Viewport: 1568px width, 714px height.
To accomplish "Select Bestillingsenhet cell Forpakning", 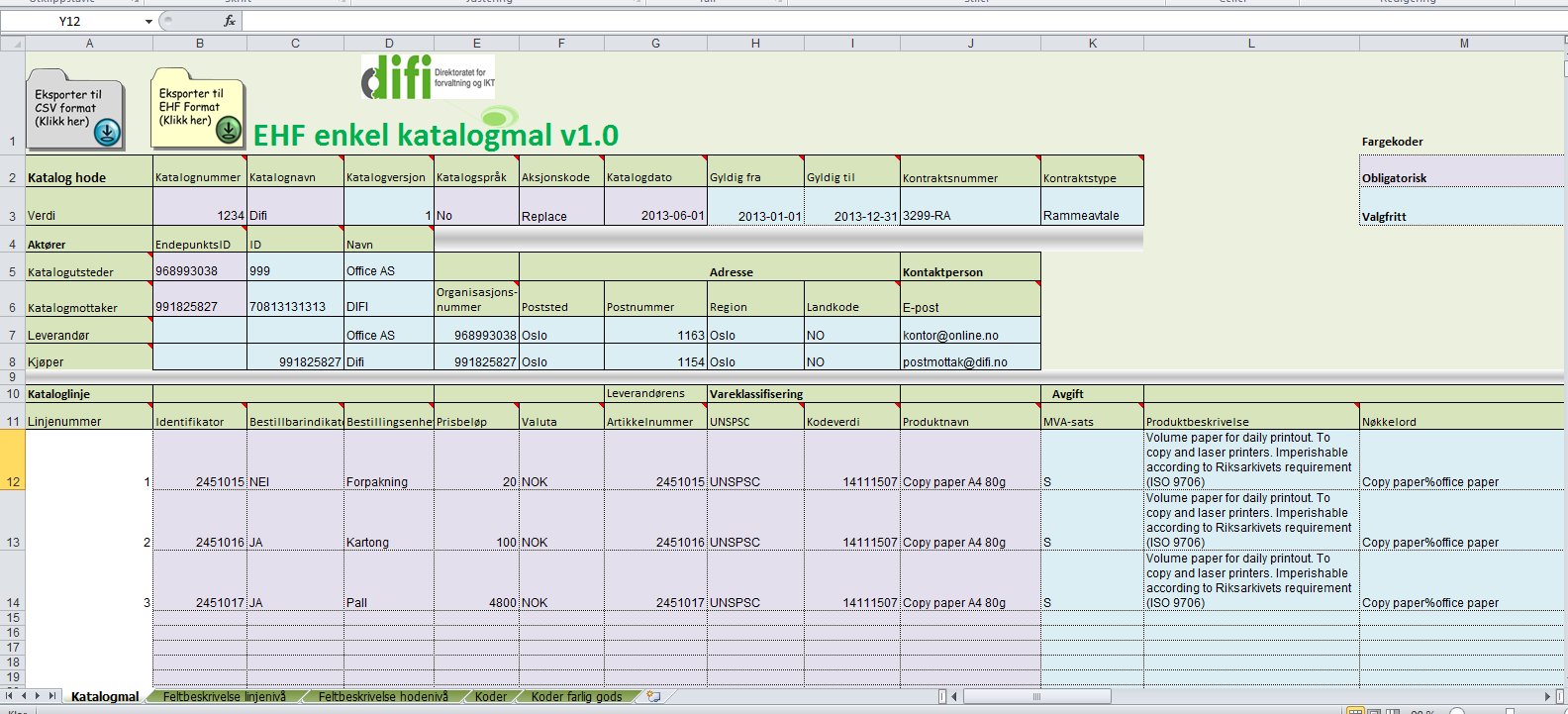I will (x=389, y=459).
